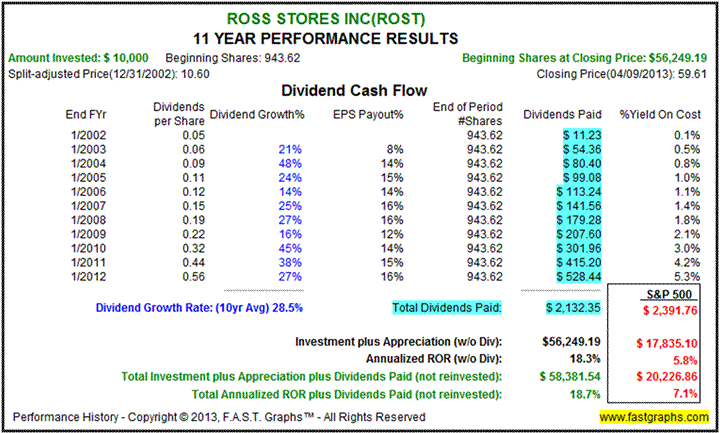Select the End FYr column header

[x=86, y=114]
